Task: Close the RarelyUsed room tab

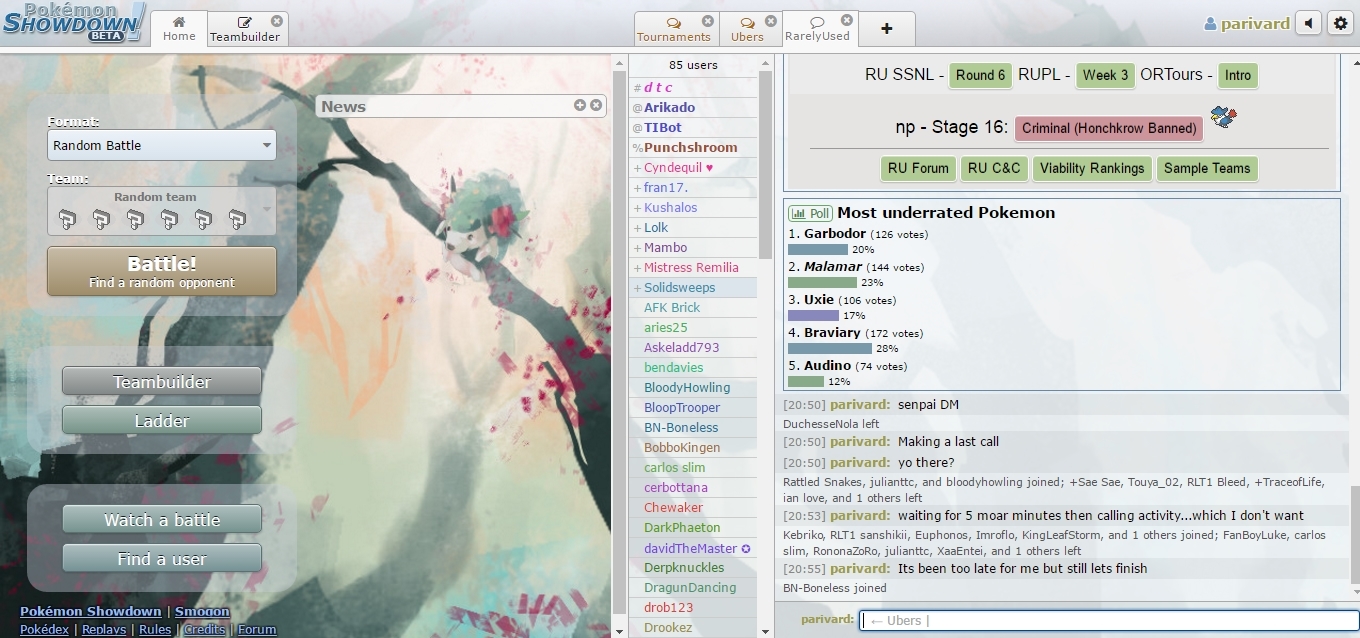Action: [847, 20]
